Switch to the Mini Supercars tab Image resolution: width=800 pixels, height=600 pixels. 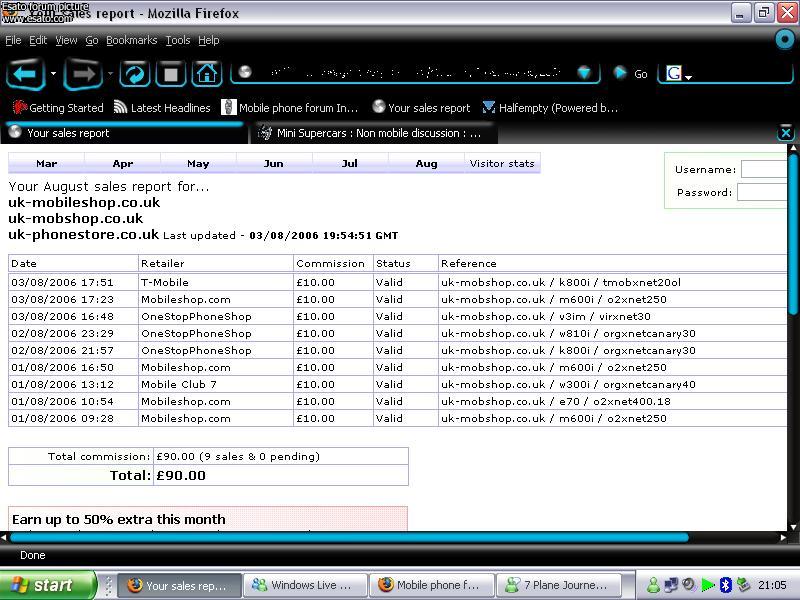374,133
